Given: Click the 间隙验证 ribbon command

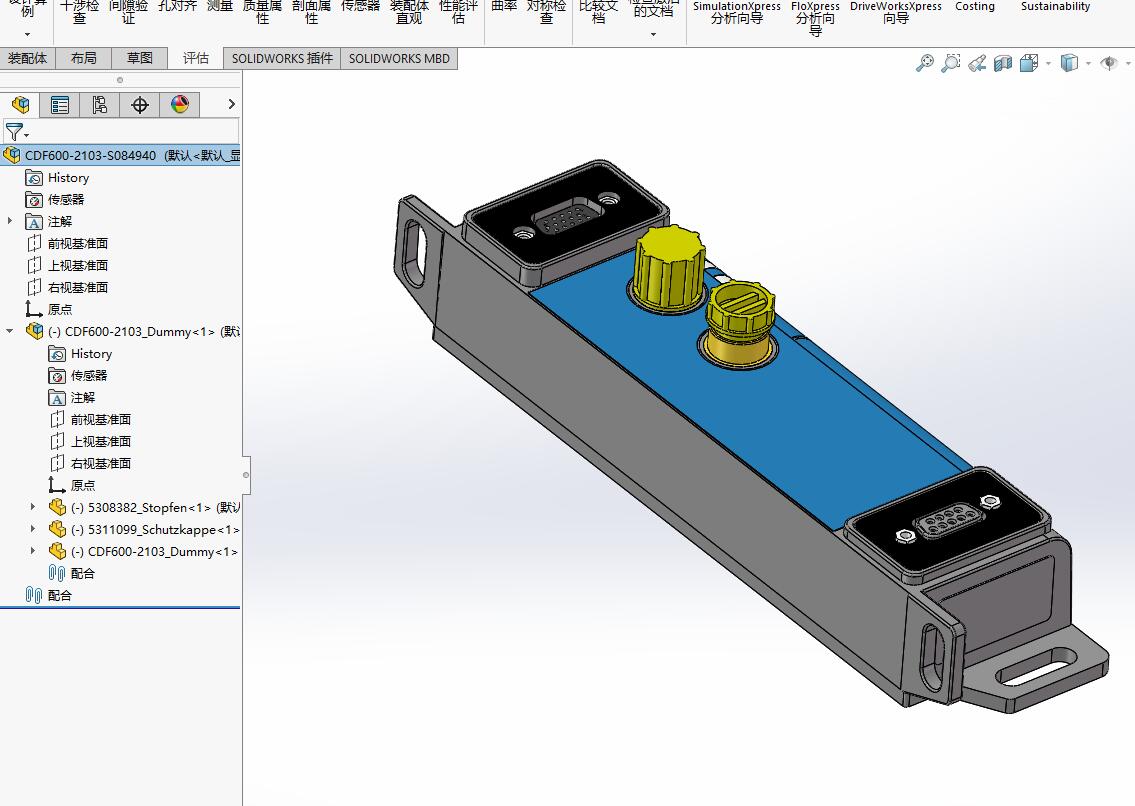Looking at the screenshot, I should 128,11.
